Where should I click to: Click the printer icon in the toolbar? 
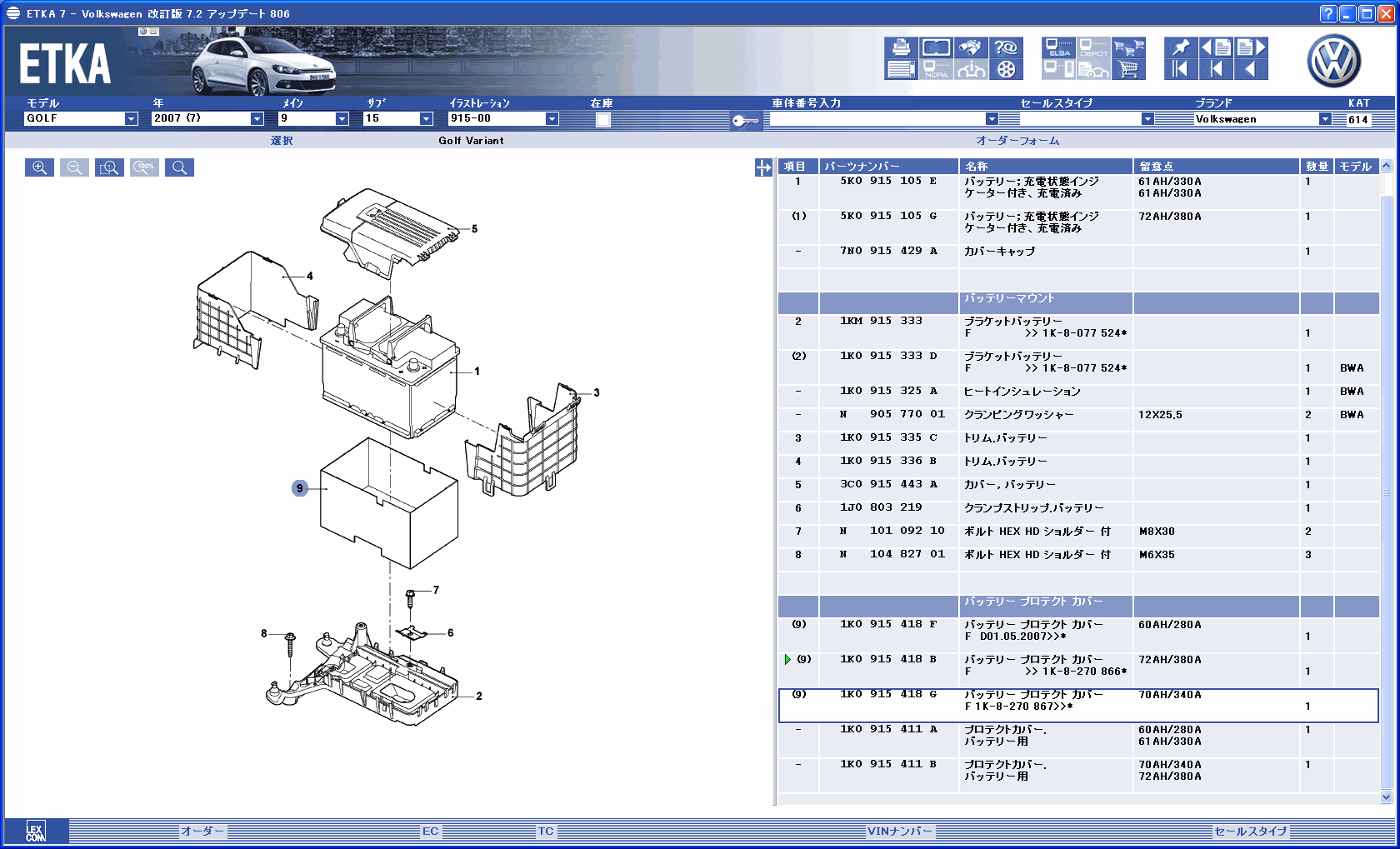tap(901, 48)
